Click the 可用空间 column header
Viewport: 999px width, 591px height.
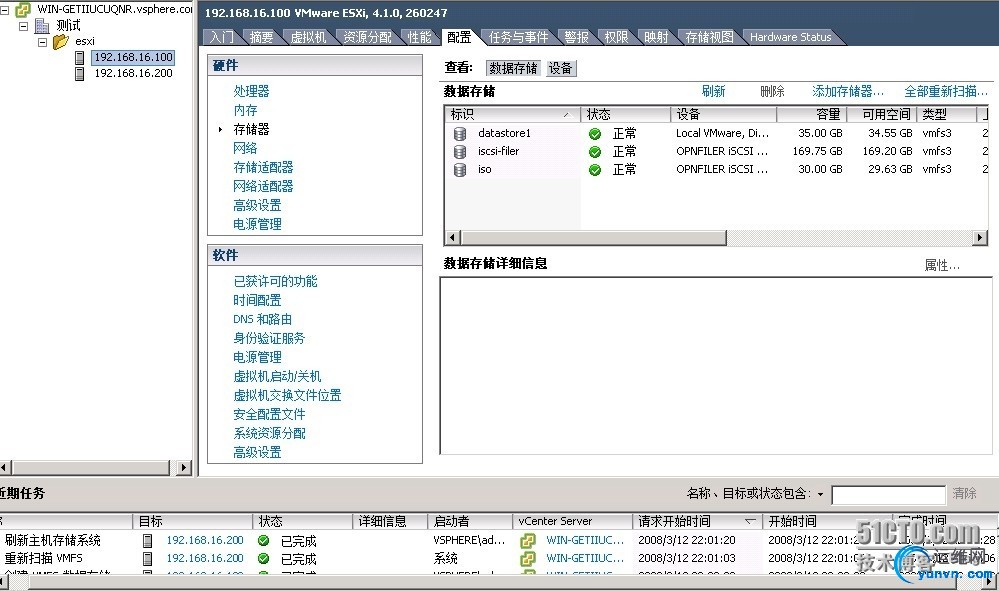[882, 115]
